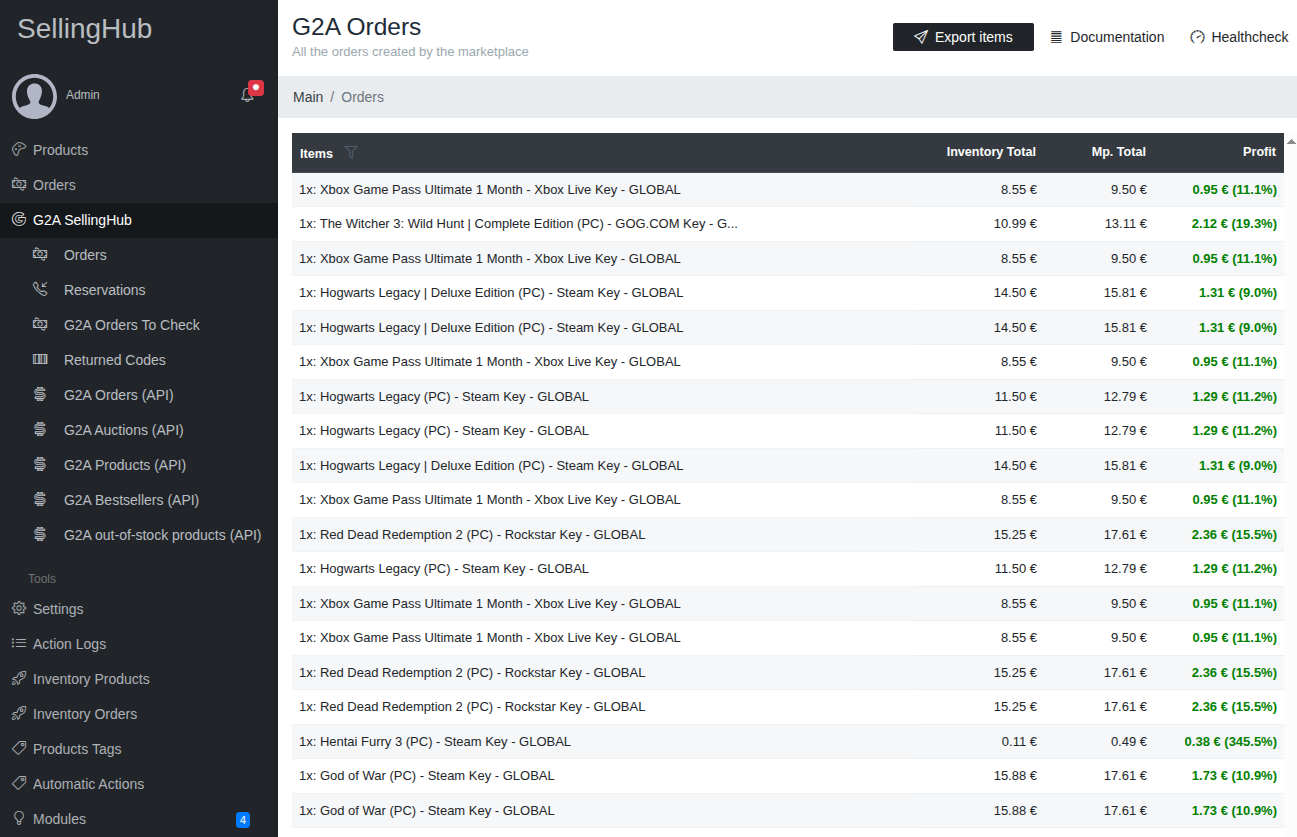Click the G2A Auctions (API) icon
The image size is (1297, 837).
point(40,429)
